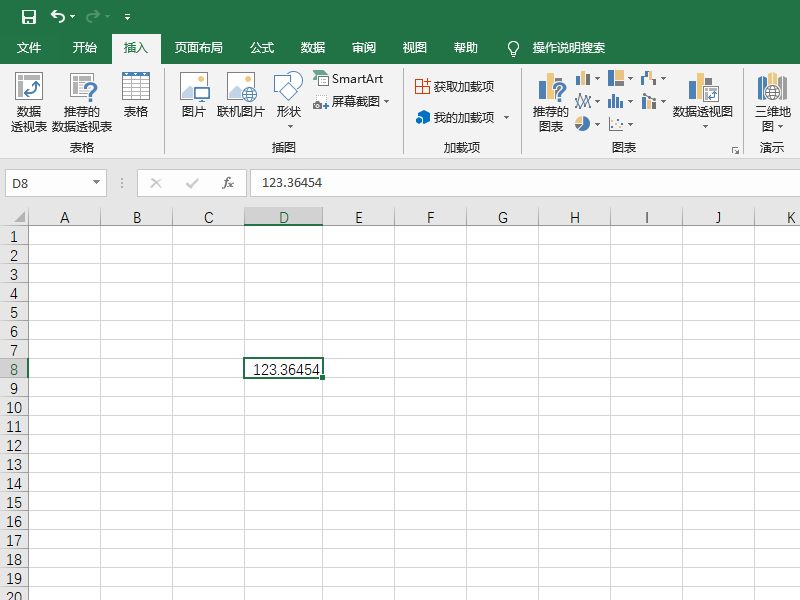This screenshot has height=600, width=800.
Task: Click the Insert Function fx button
Action: (228, 183)
